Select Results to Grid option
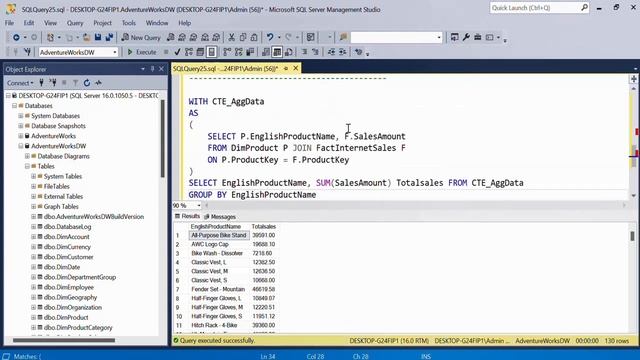The height and width of the screenshot is (360, 640). tap(277, 52)
